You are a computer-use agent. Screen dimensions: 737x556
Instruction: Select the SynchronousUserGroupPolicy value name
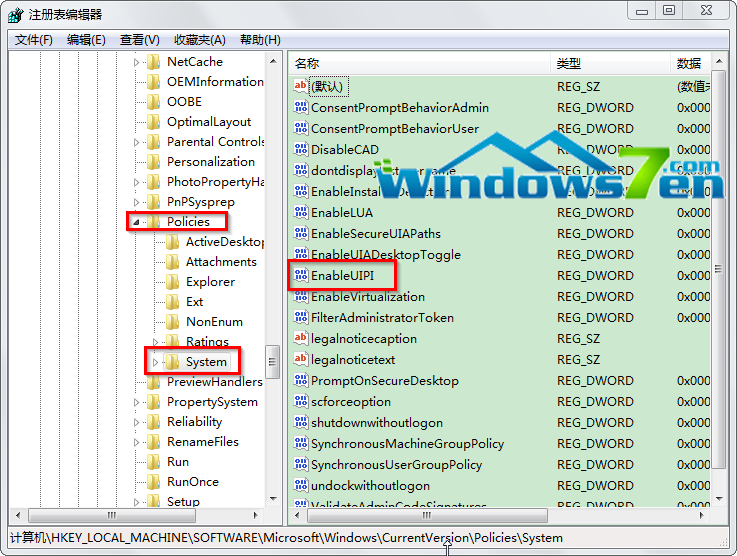[x=397, y=464]
